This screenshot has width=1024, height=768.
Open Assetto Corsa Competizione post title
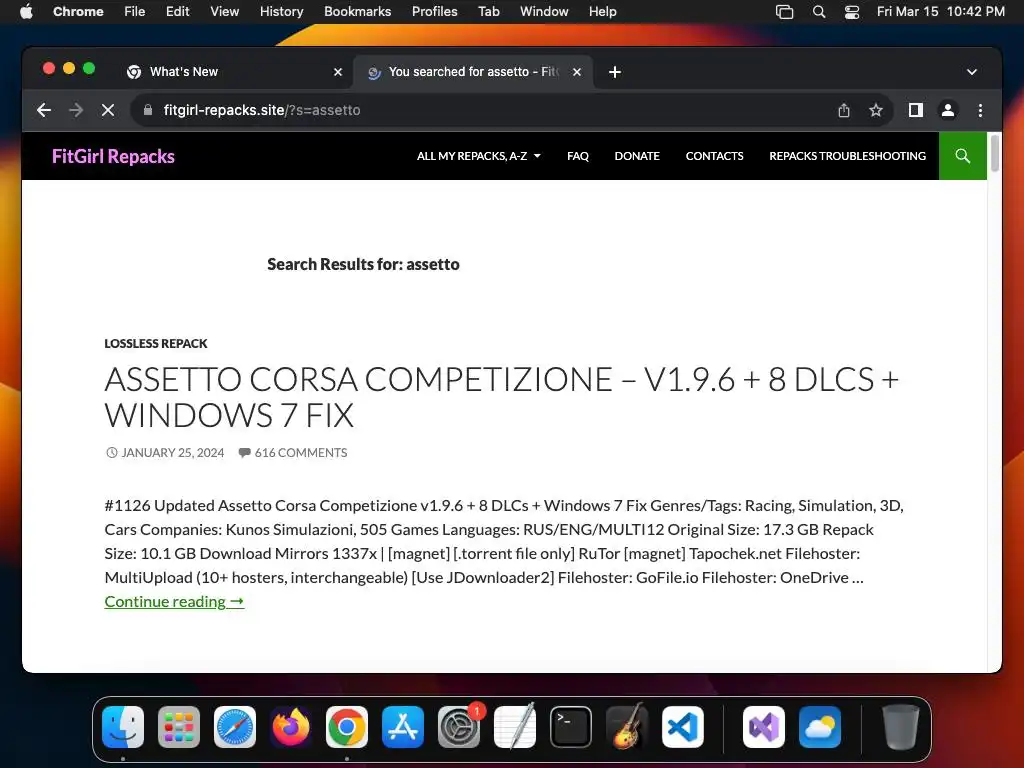pyautogui.click(x=502, y=397)
